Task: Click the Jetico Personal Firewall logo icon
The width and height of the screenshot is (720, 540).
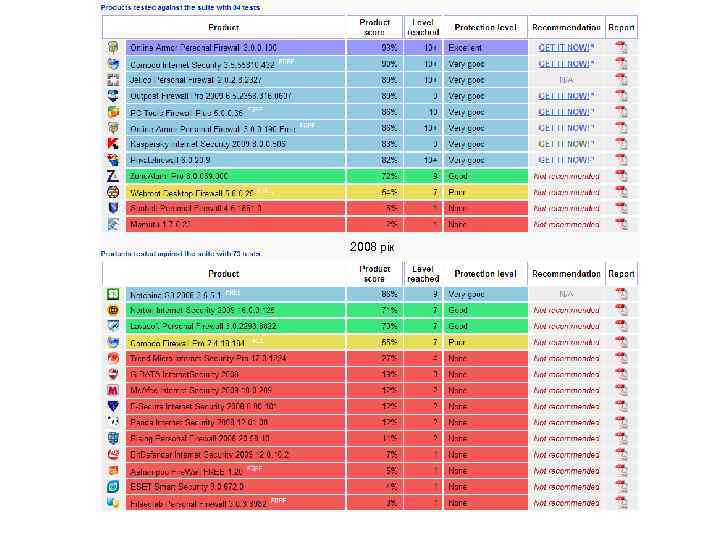Action: coord(113,79)
